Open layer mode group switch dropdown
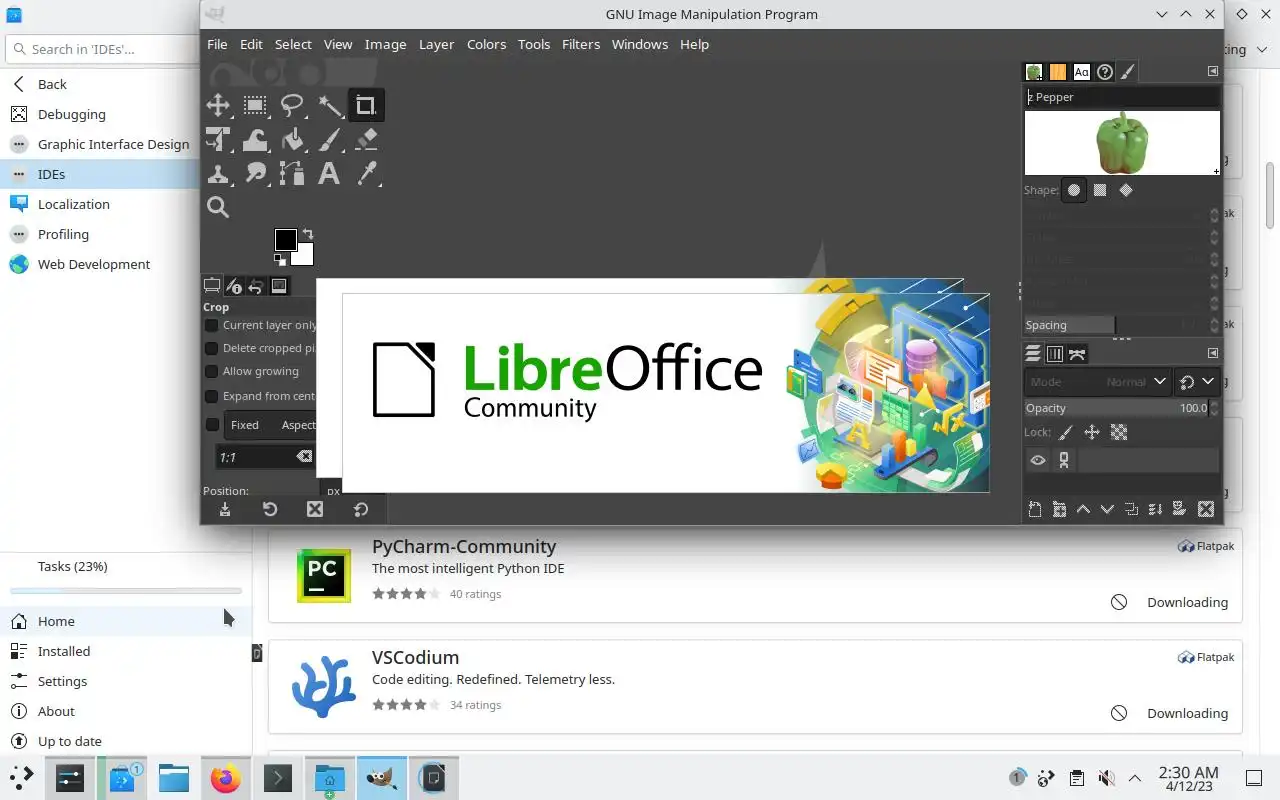Viewport: 1280px width, 800px height. point(1196,382)
